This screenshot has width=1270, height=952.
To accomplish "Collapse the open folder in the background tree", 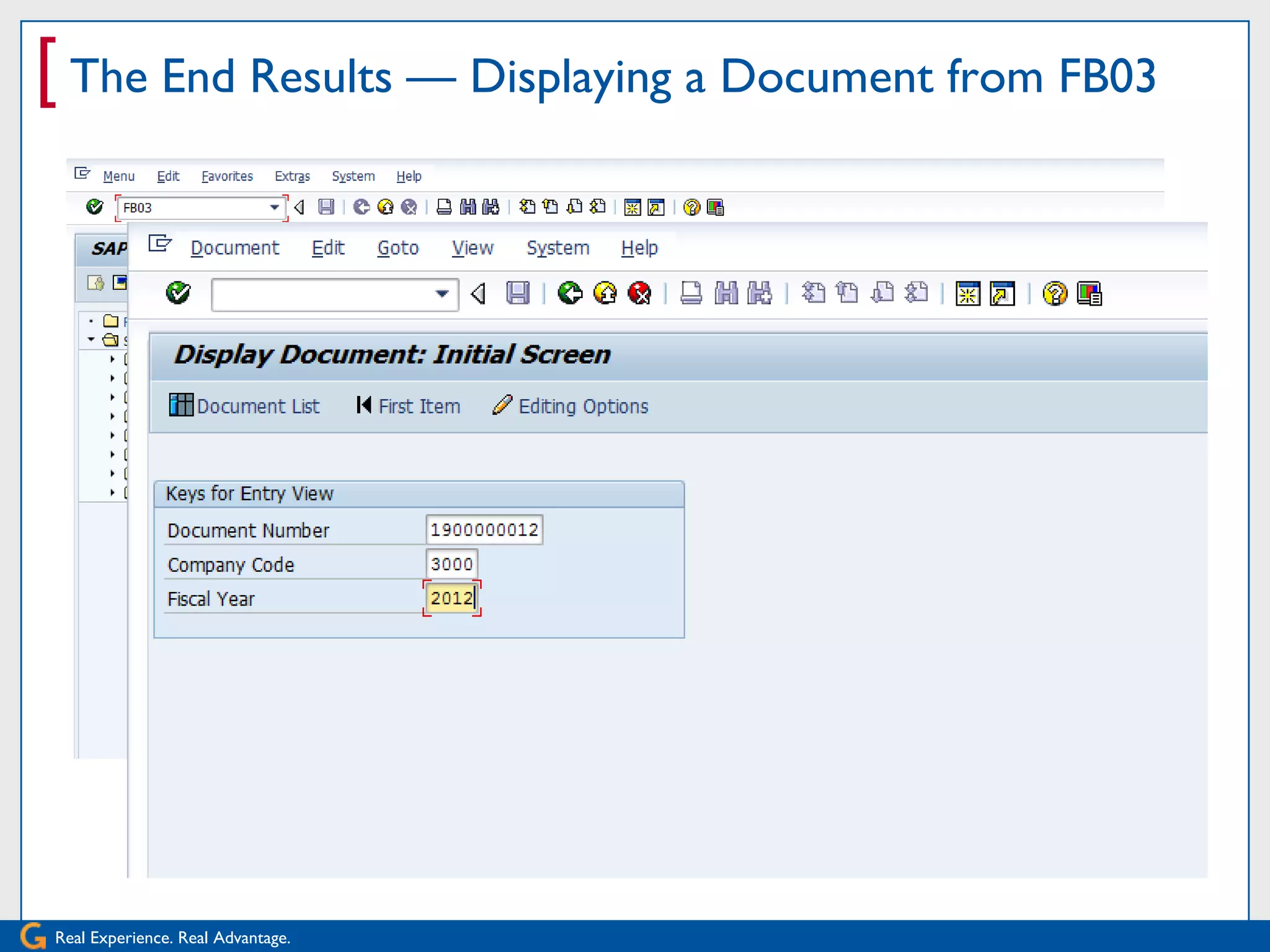I will [x=91, y=340].
